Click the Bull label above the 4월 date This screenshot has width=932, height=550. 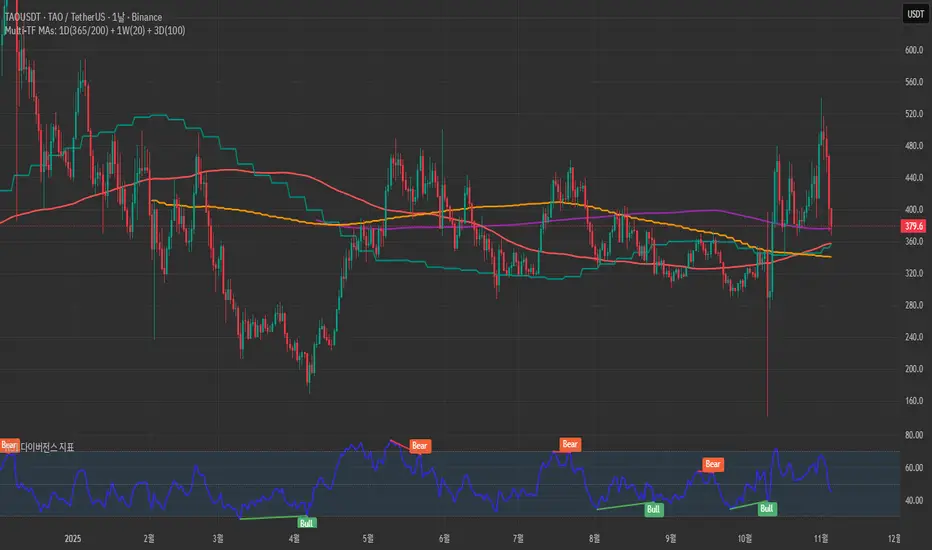pos(306,523)
